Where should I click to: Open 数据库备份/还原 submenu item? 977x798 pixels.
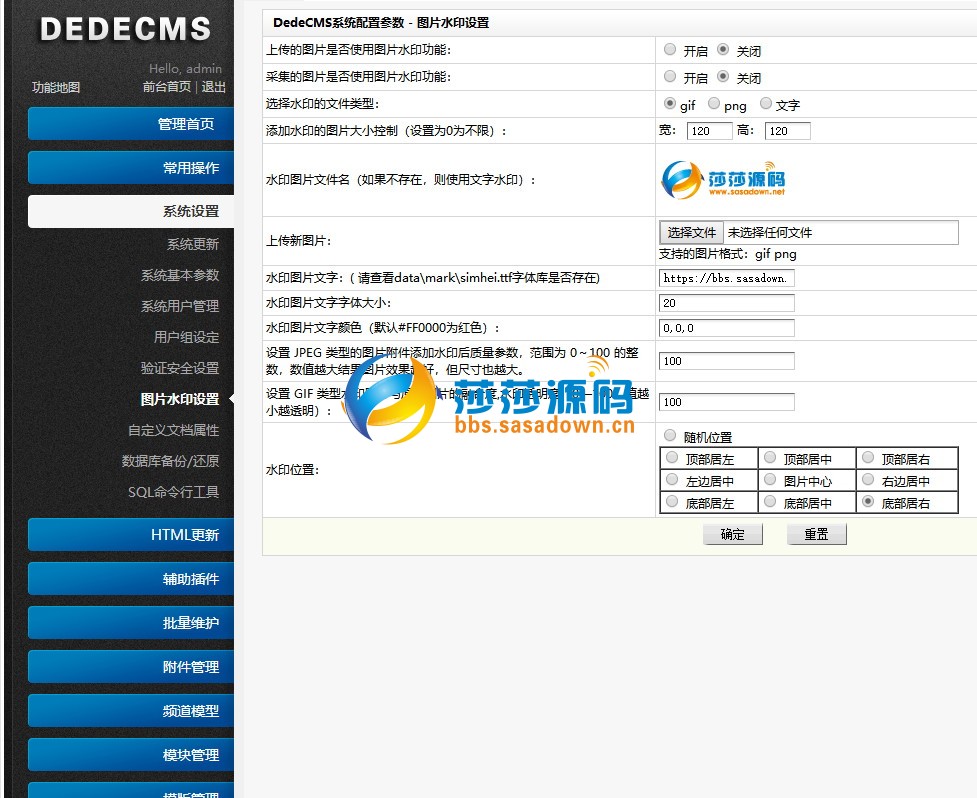coord(170,461)
